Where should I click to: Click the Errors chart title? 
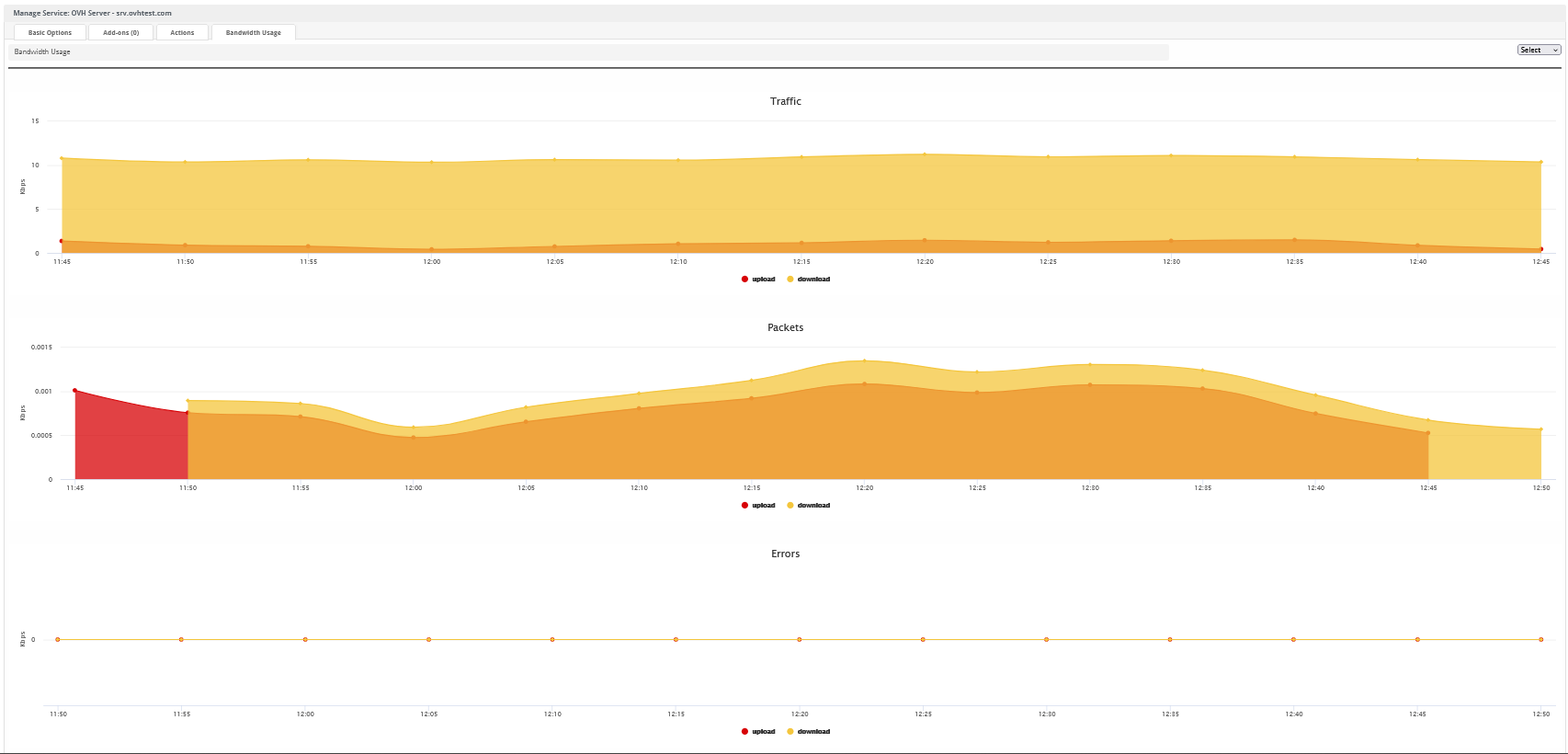point(786,554)
